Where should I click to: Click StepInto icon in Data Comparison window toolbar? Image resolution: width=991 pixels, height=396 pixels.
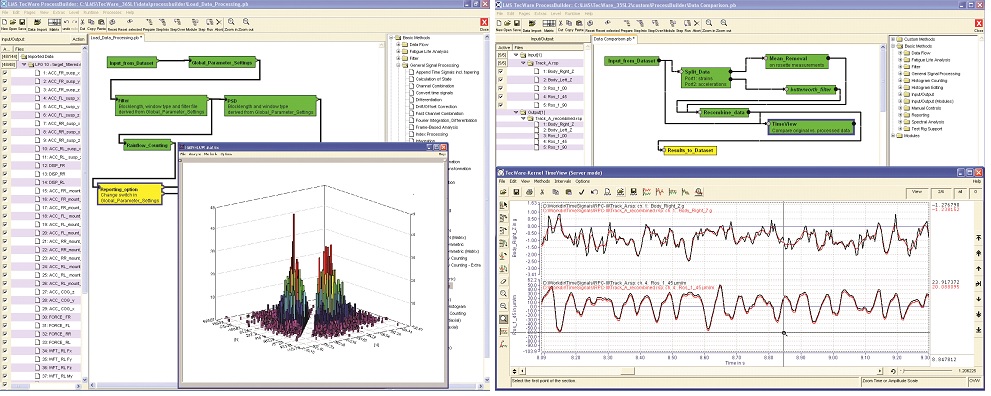pos(640,23)
